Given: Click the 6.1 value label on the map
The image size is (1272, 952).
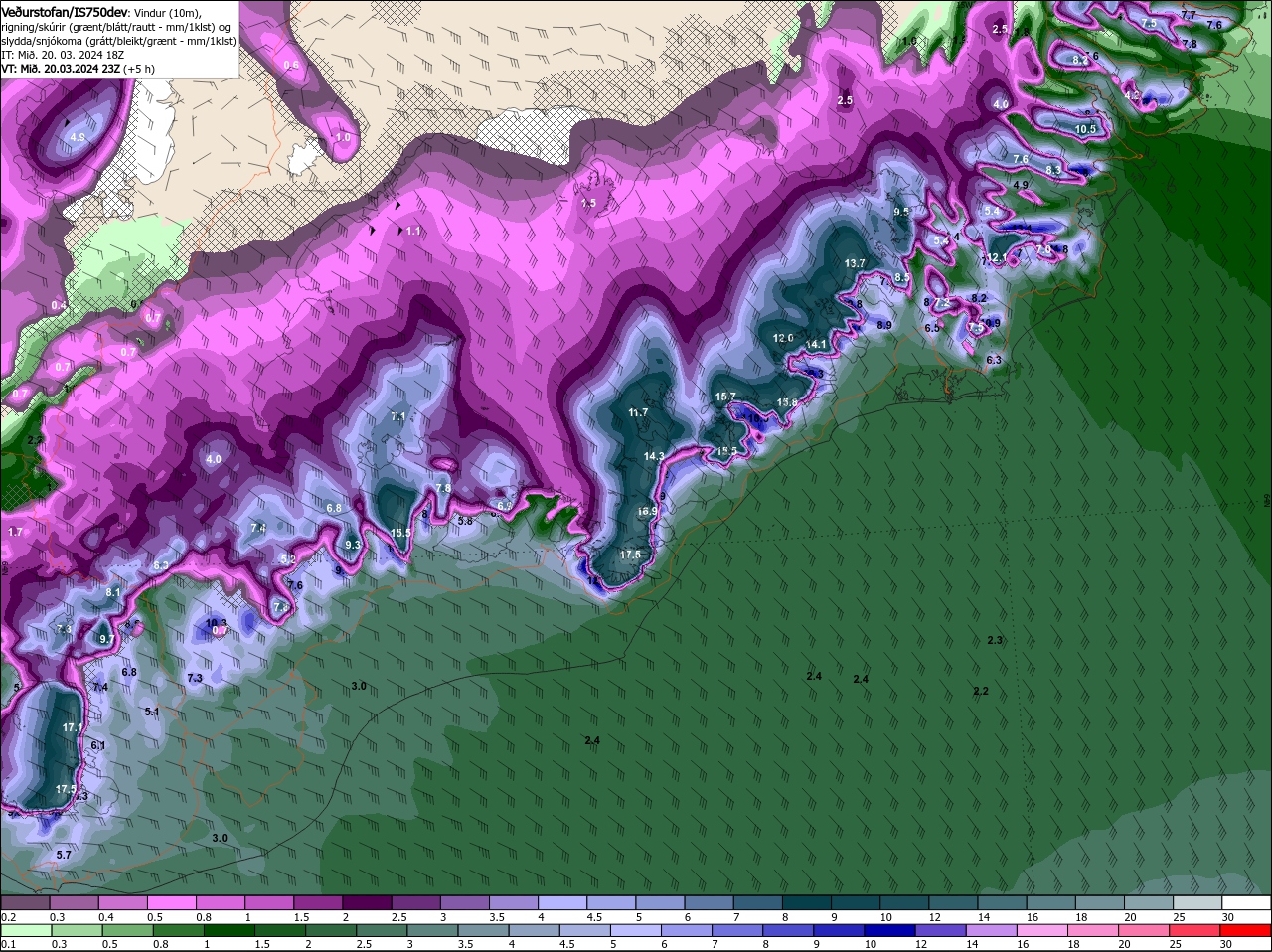Looking at the screenshot, I should click(97, 745).
